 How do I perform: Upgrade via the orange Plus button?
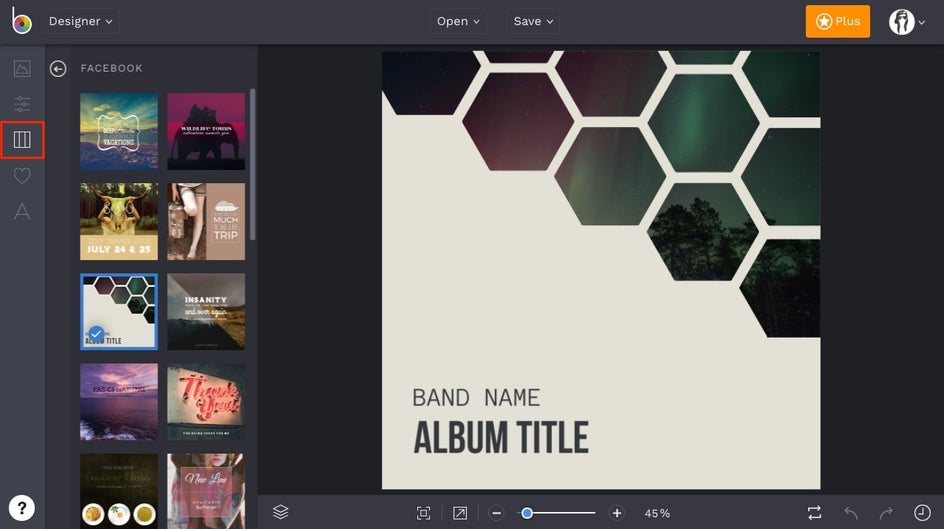click(837, 21)
